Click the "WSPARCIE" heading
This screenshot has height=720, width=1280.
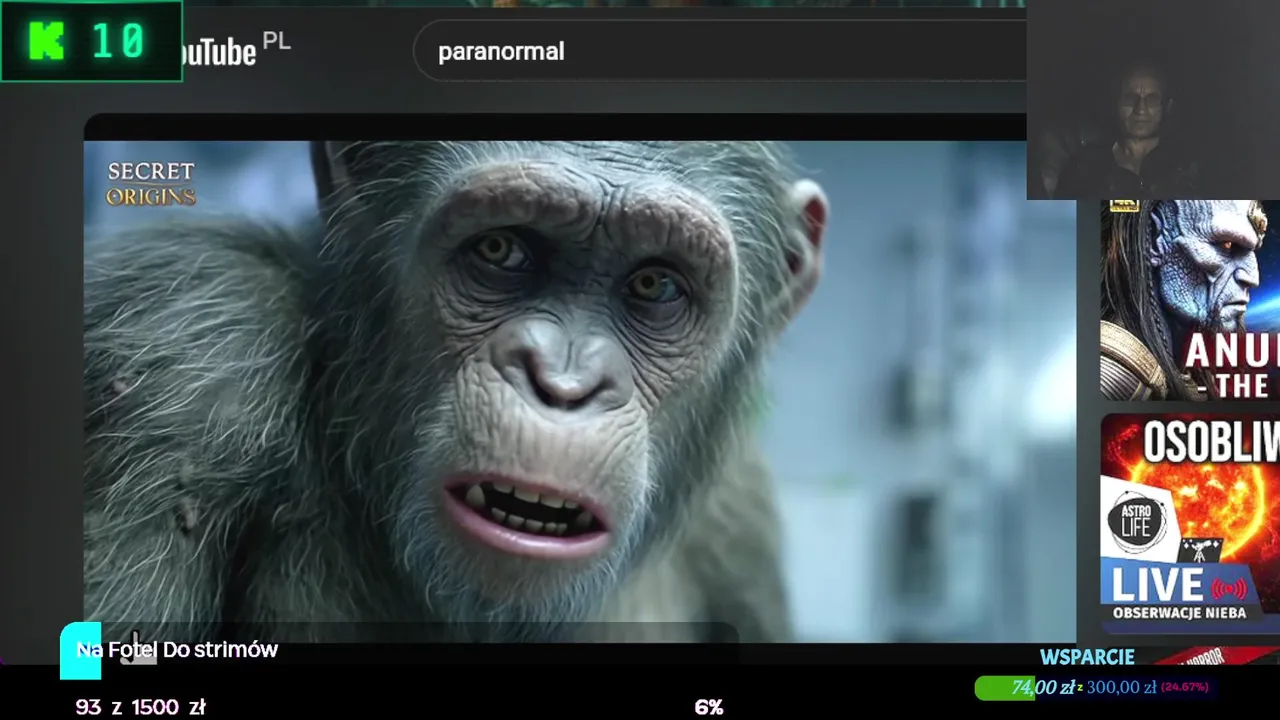[1087, 657]
